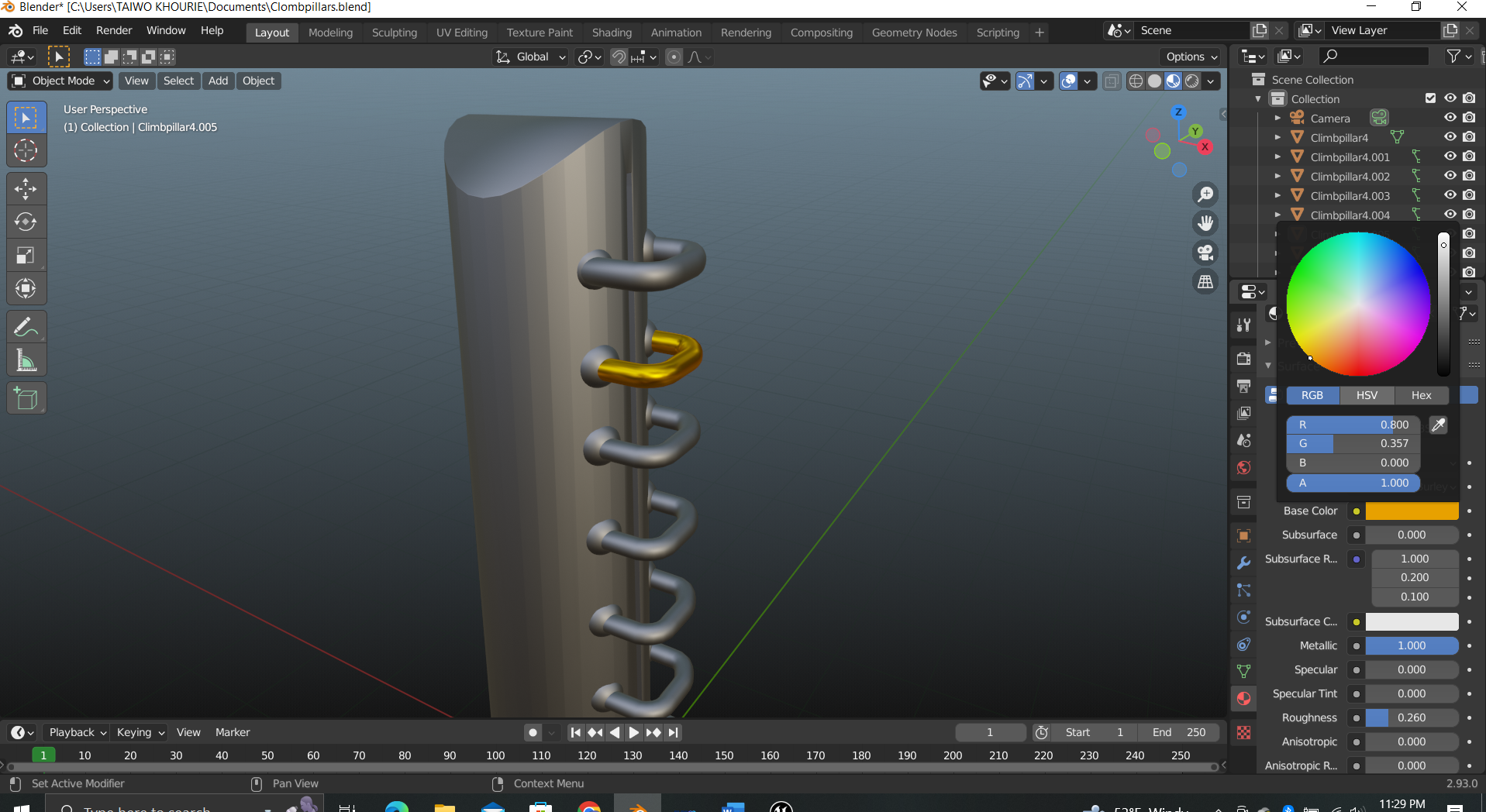The image size is (1486, 812).
Task: Open the Modifier properties wrench tab
Action: pos(1244,563)
